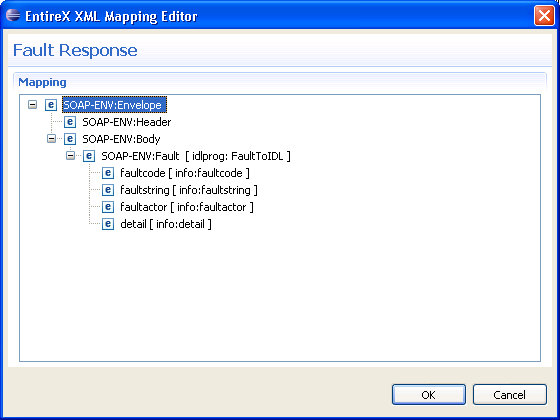Select the faultactor mapping entry
This screenshot has width=560, height=420.
pos(187,207)
